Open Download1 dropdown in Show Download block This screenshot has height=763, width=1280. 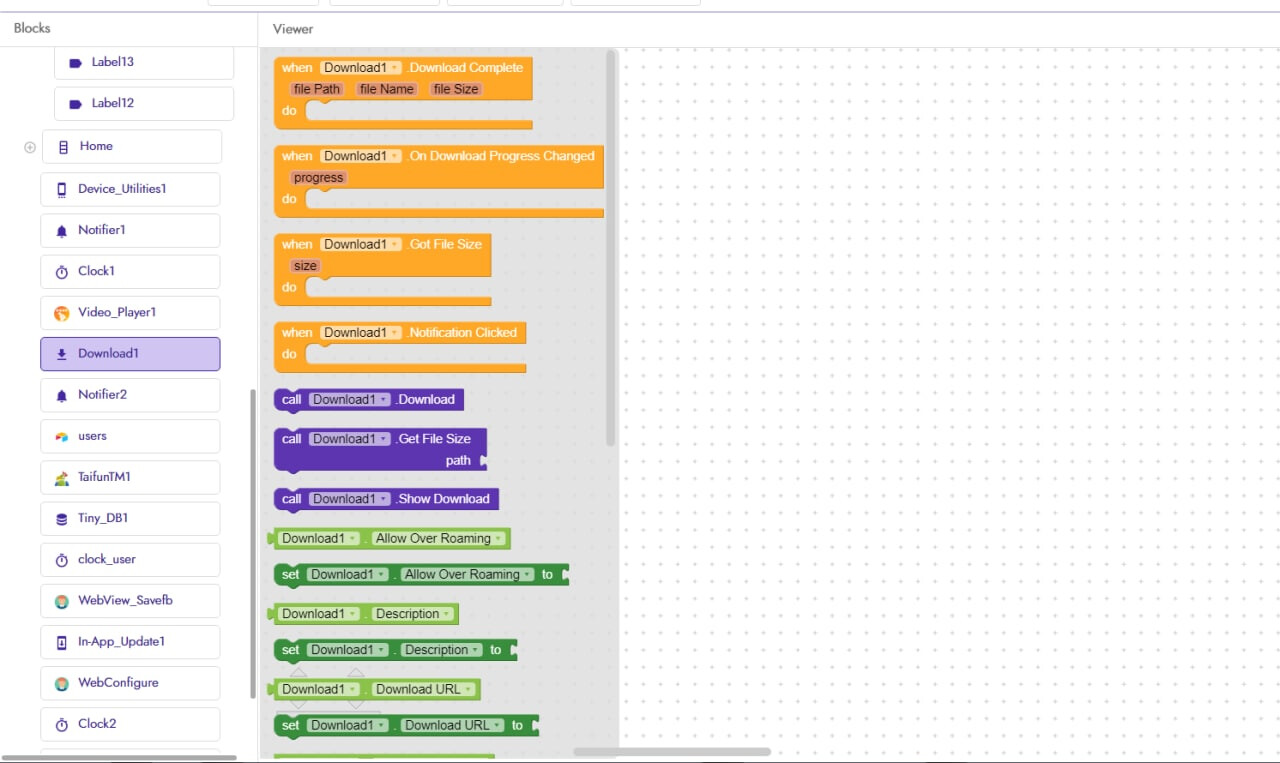coord(350,499)
